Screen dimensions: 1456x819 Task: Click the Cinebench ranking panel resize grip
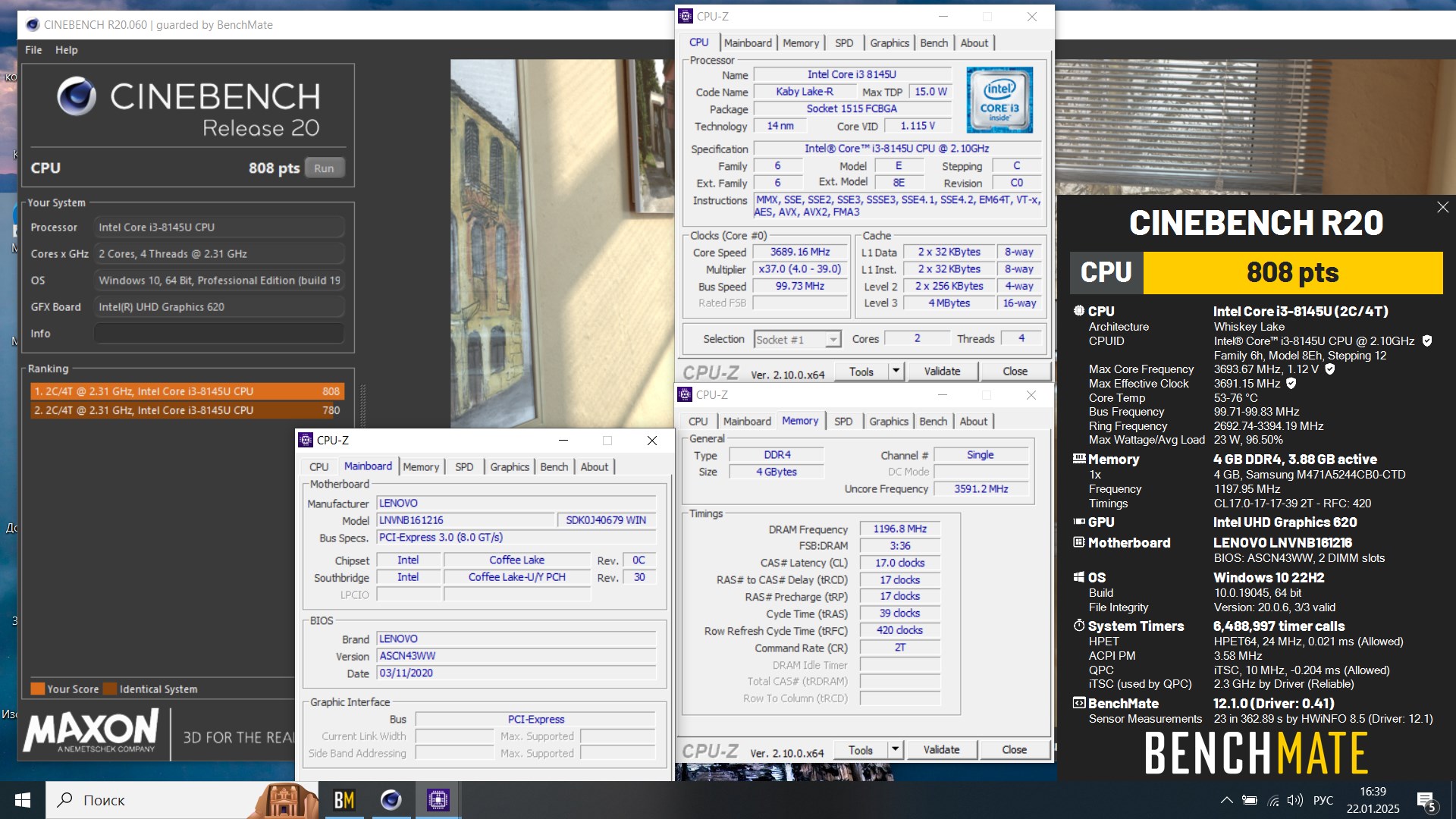pyautogui.click(x=362, y=406)
